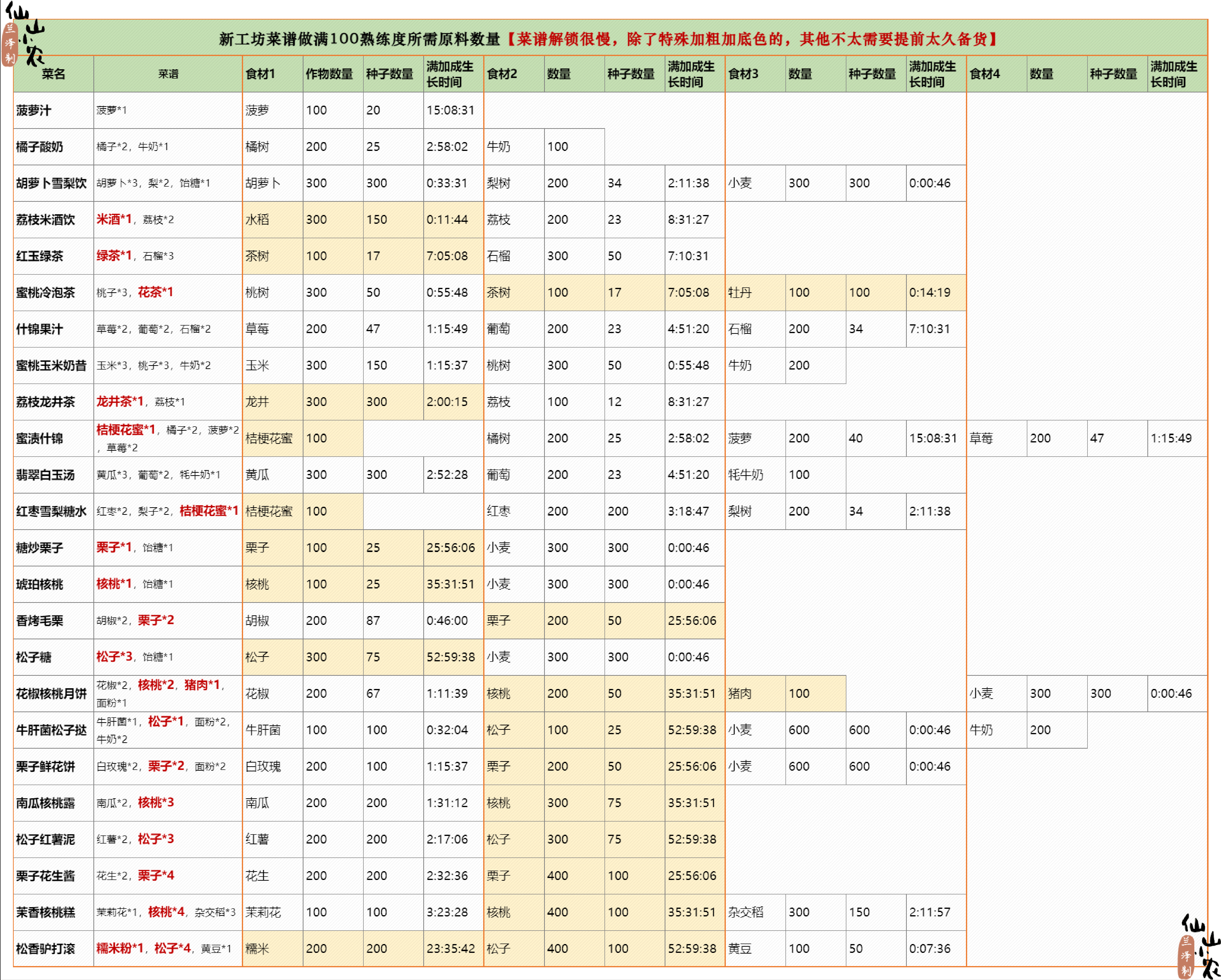Click the 菜名 column header
1221x980 pixels.
[53, 74]
